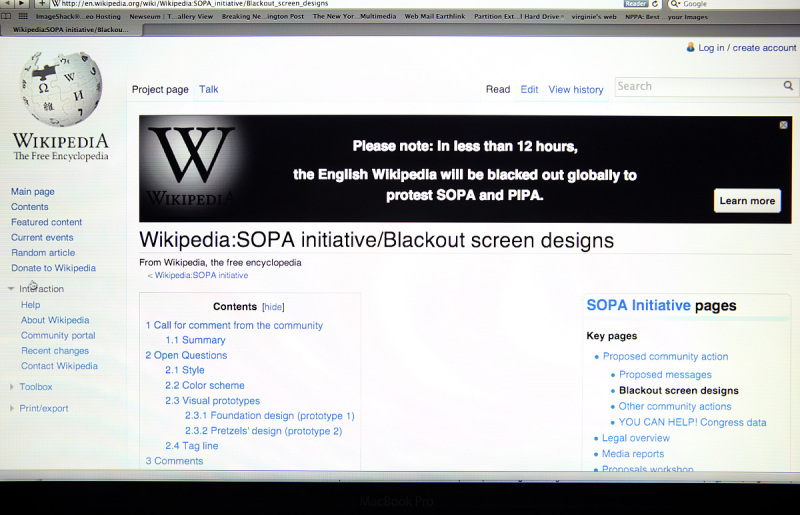Click the Safari Reader button
The image size is (800, 515).
pyautogui.click(x=635, y=4)
